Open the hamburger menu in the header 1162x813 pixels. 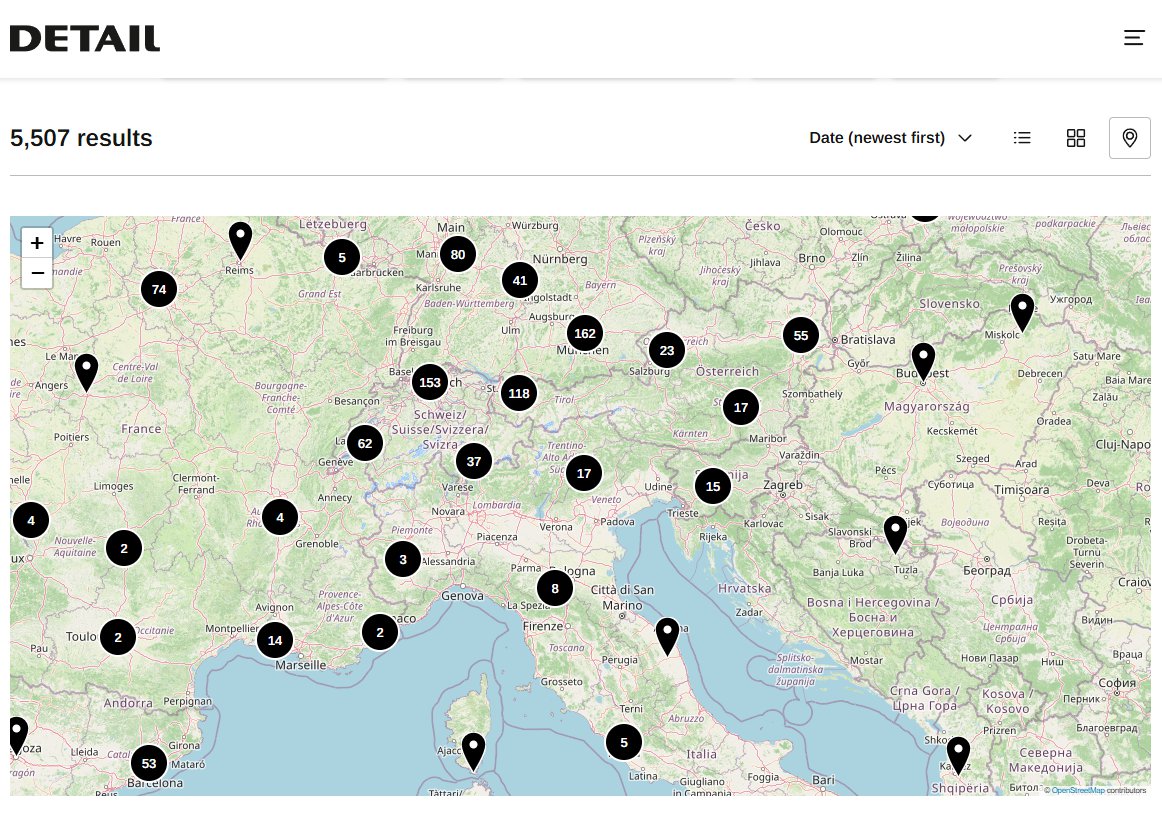(1134, 38)
